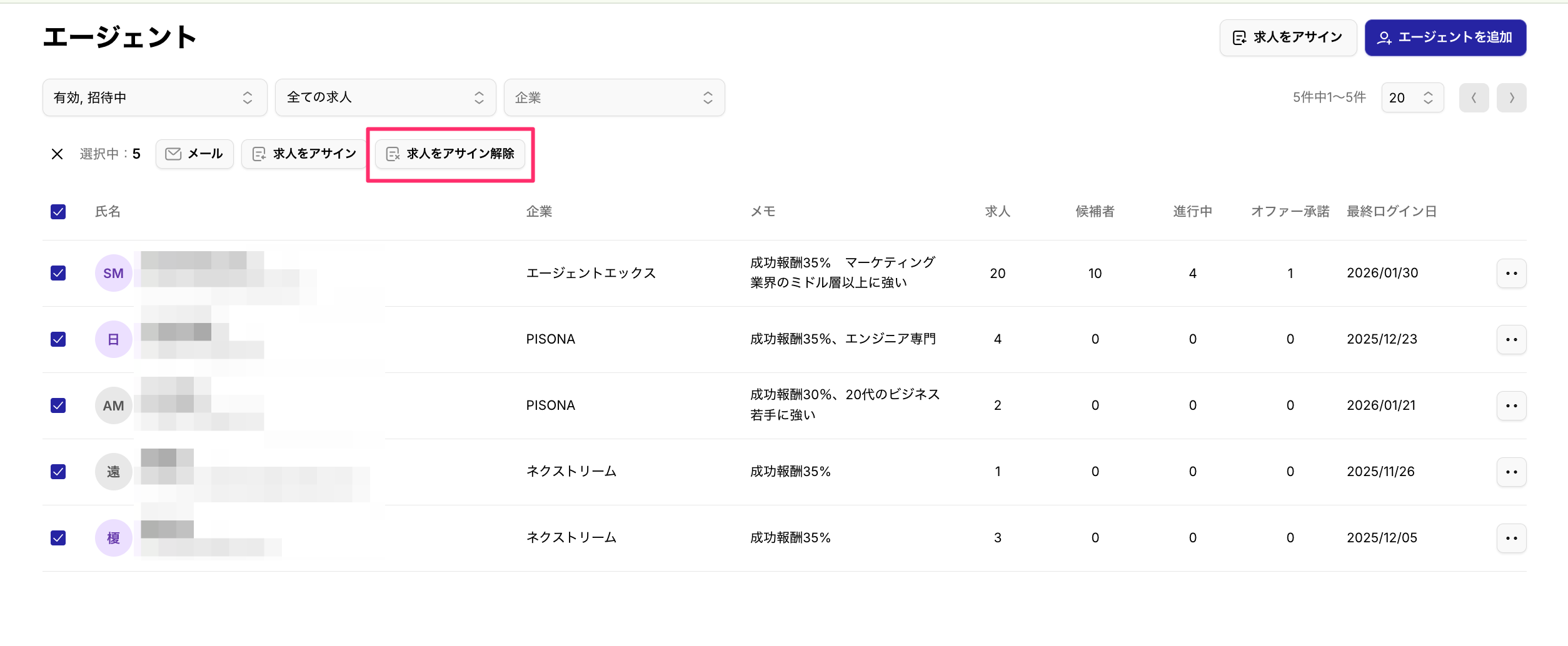Image resolution: width=1568 pixels, height=646 pixels.
Task: Open more options for the 2025/11/26 row
Action: [1511, 472]
